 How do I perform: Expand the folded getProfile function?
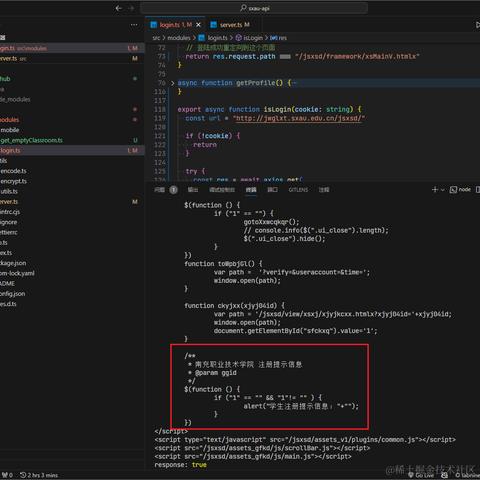point(172,83)
